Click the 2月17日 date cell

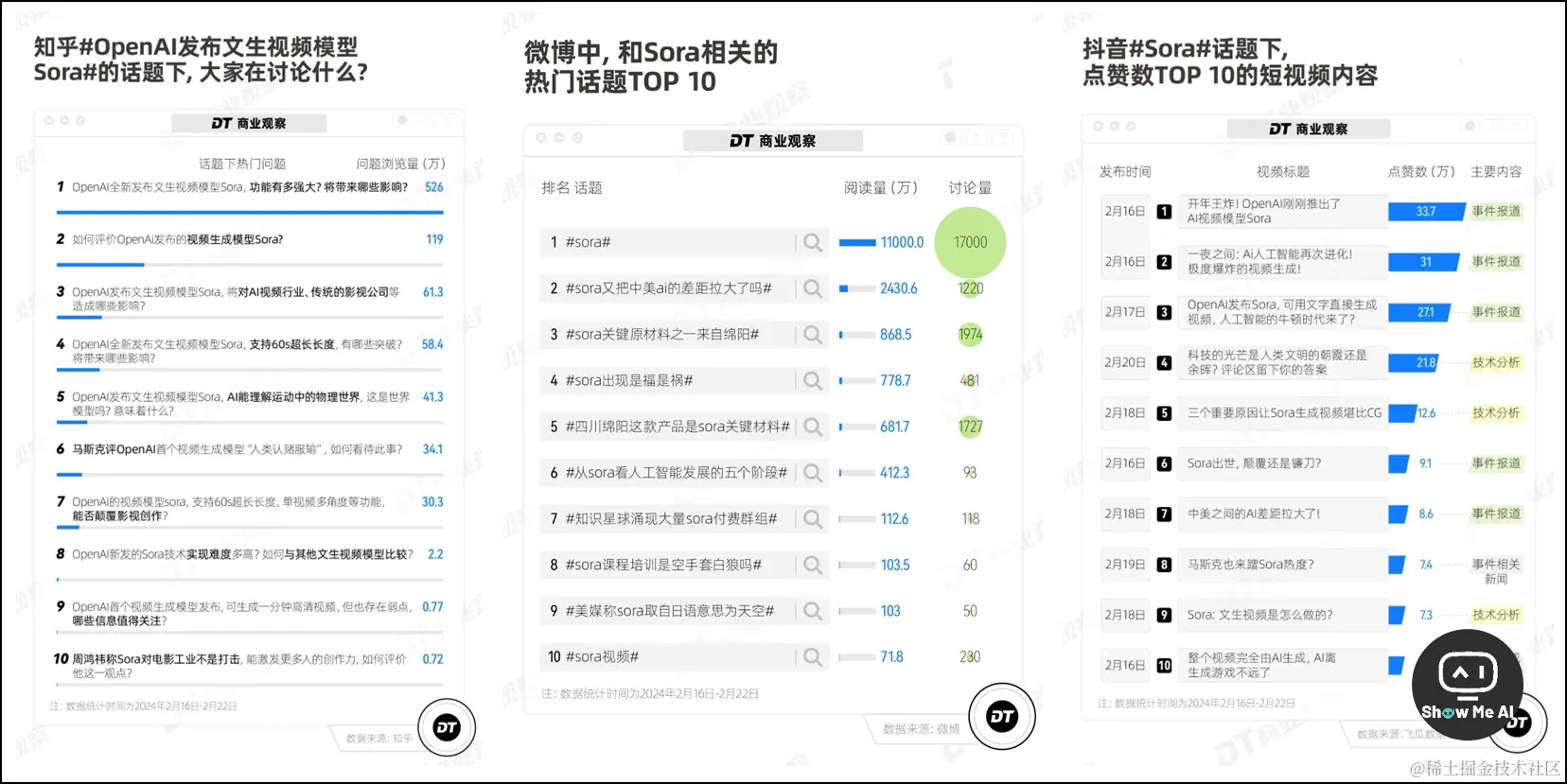click(1125, 313)
